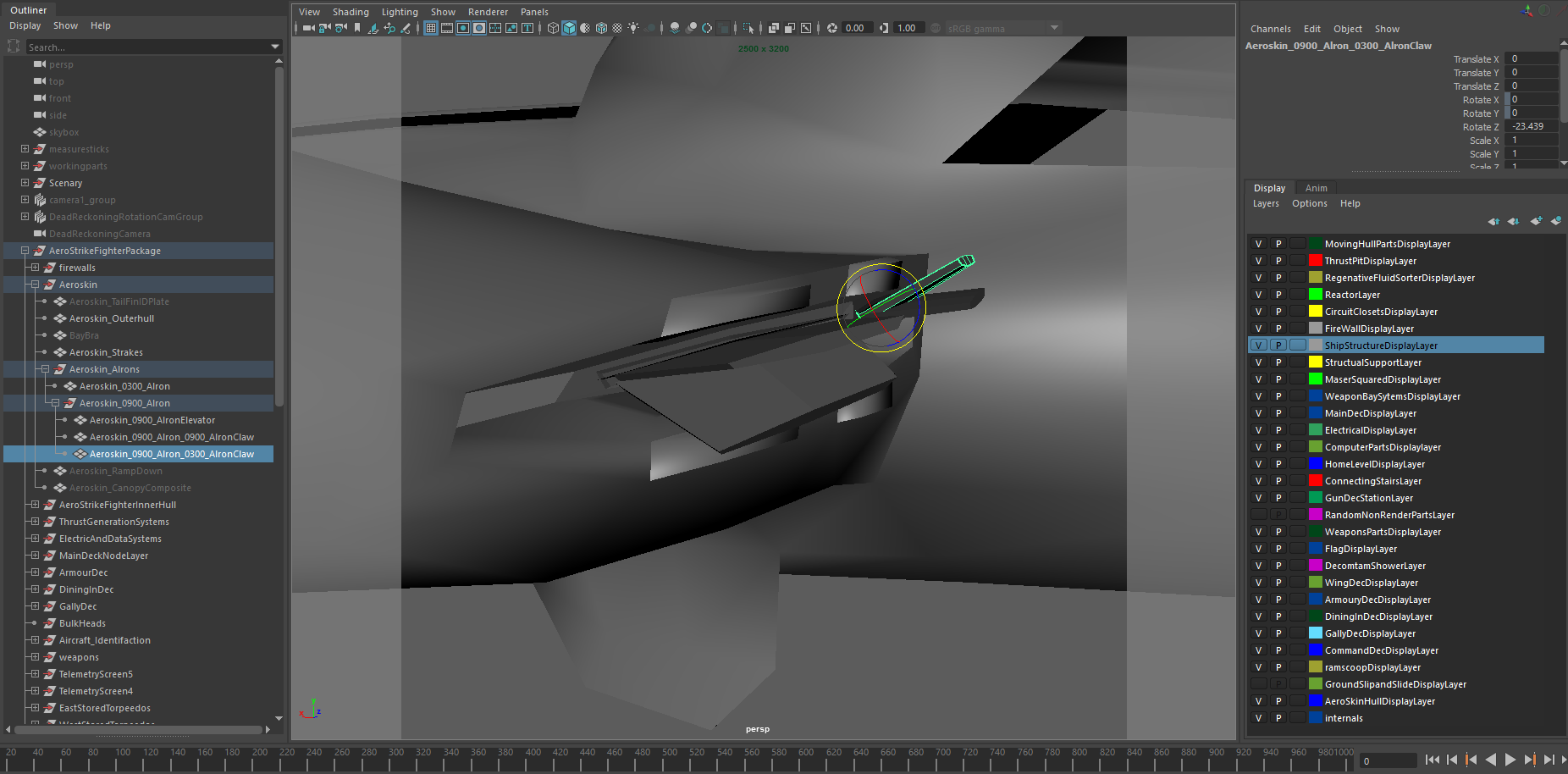
Task: Open the Lighting menu in viewport
Action: click(x=400, y=12)
